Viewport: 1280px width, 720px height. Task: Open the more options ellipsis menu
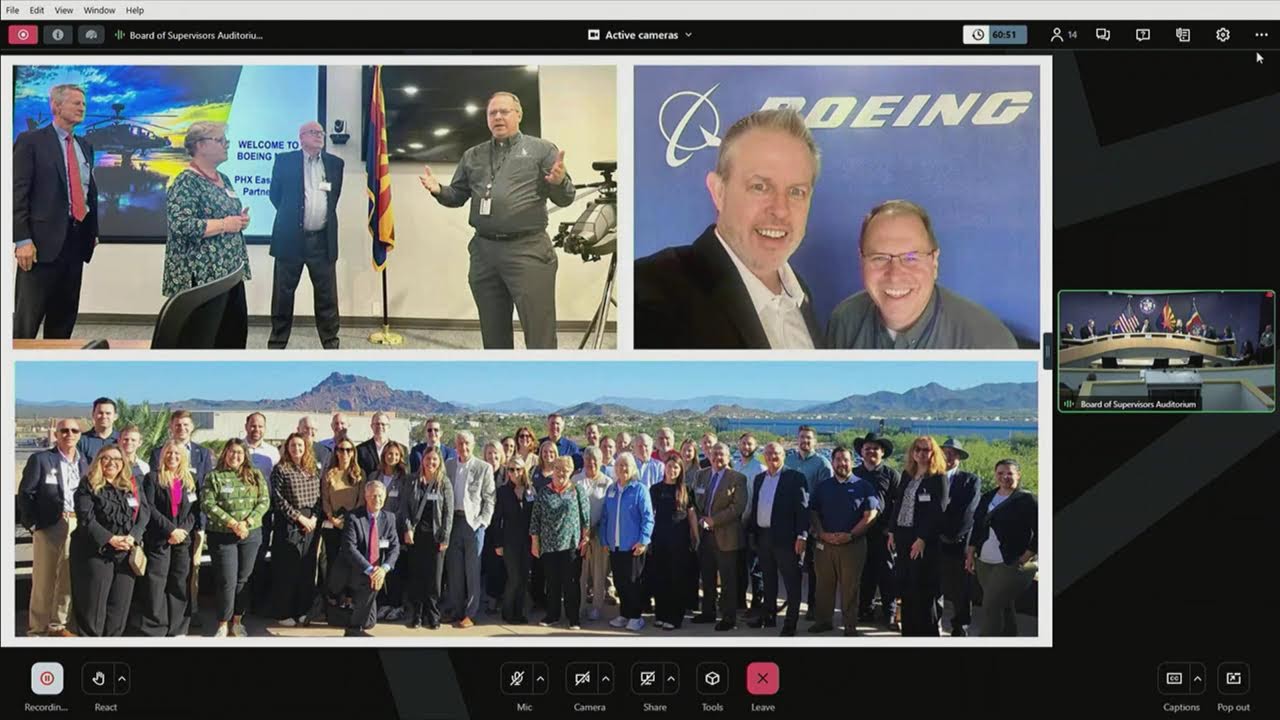click(x=1261, y=35)
